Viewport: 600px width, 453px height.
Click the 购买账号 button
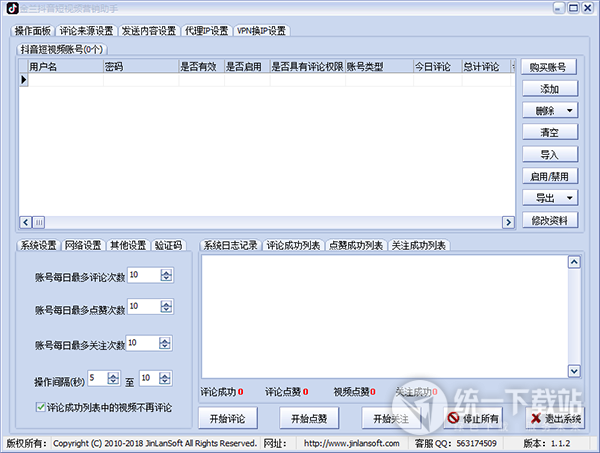coord(549,67)
